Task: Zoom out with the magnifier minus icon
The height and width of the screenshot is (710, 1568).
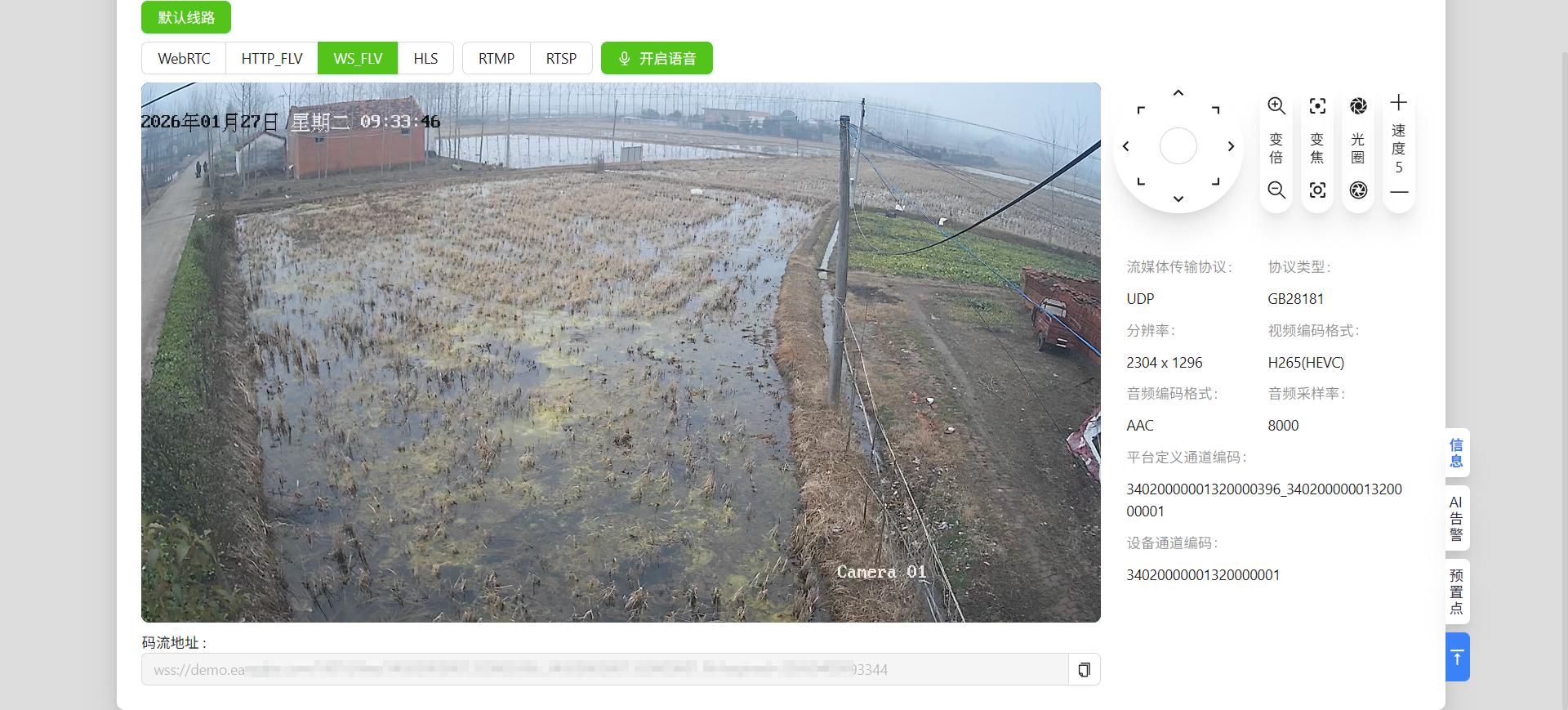Action: point(1276,190)
